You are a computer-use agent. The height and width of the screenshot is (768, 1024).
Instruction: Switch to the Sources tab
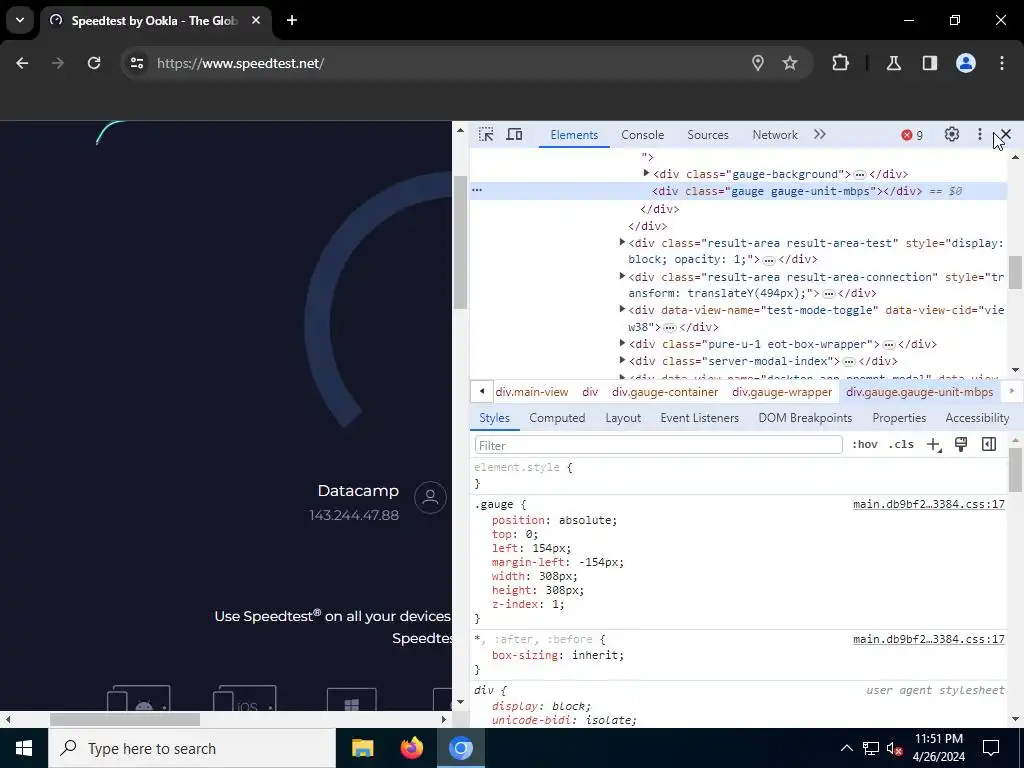click(x=707, y=135)
